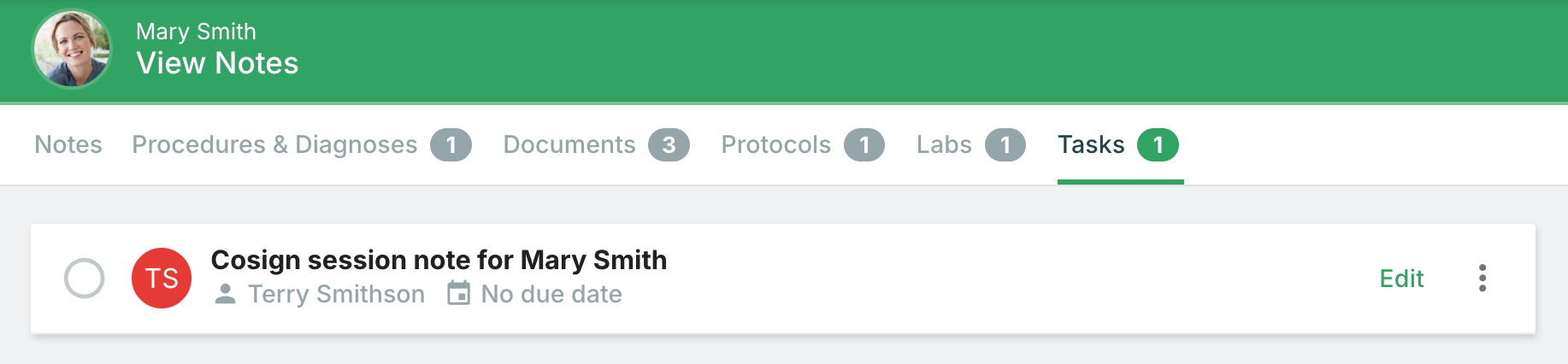Click the Documents count badge showing 3
Screen dimensions: 1568x364
pos(669,145)
